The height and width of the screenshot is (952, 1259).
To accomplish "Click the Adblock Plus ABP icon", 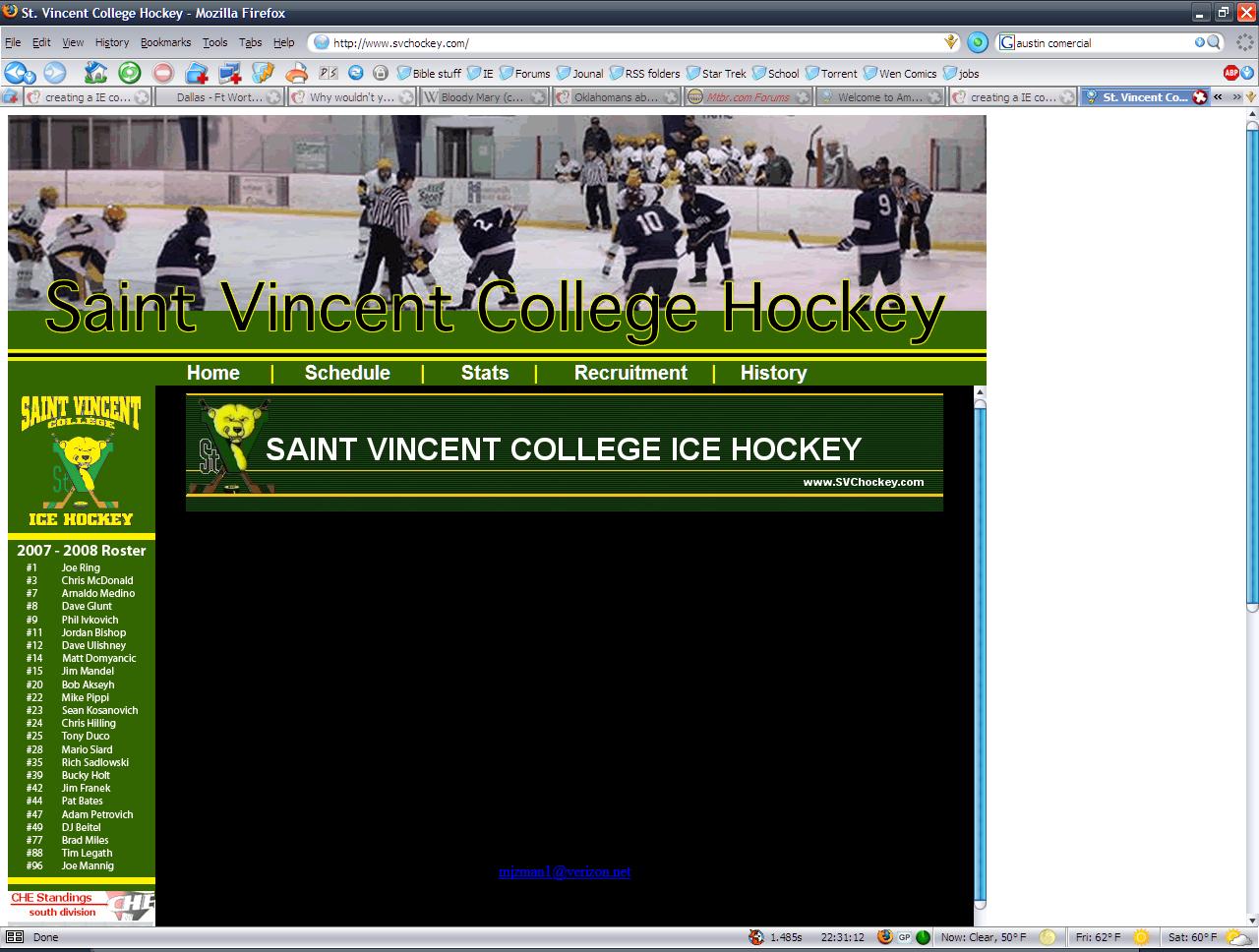I will tap(1230, 73).
